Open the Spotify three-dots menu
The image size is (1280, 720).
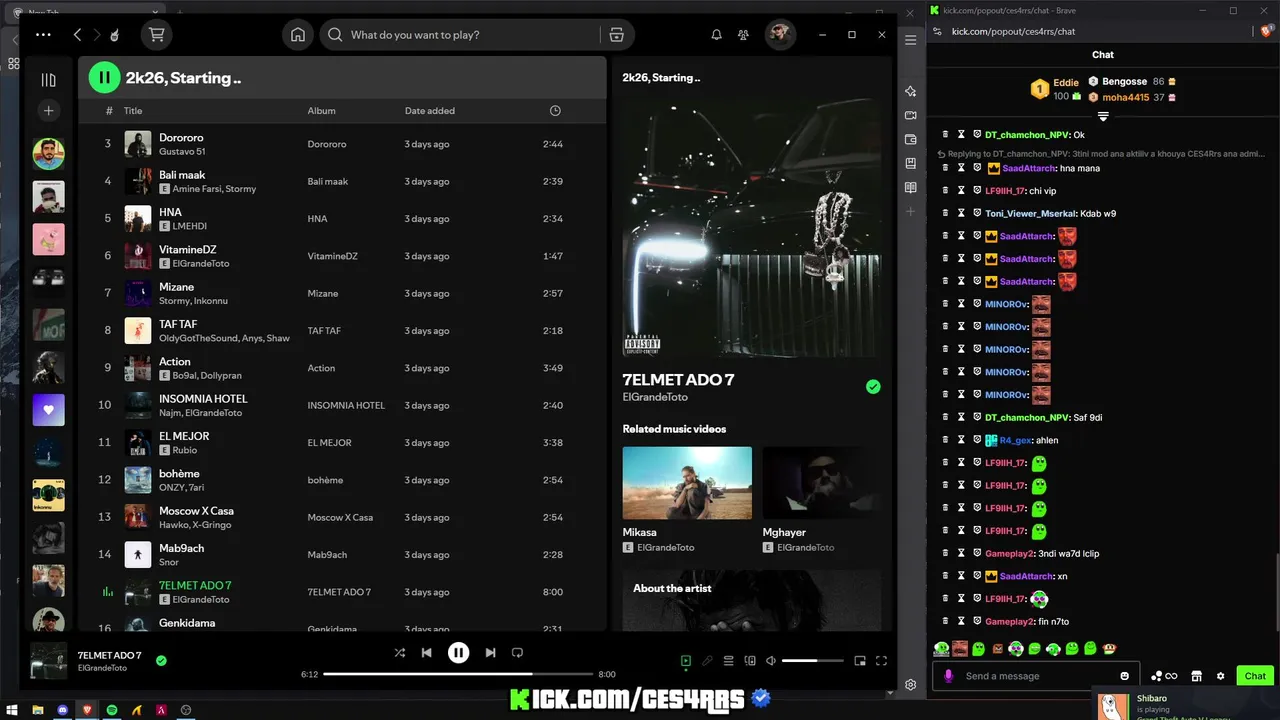[43, 34]
